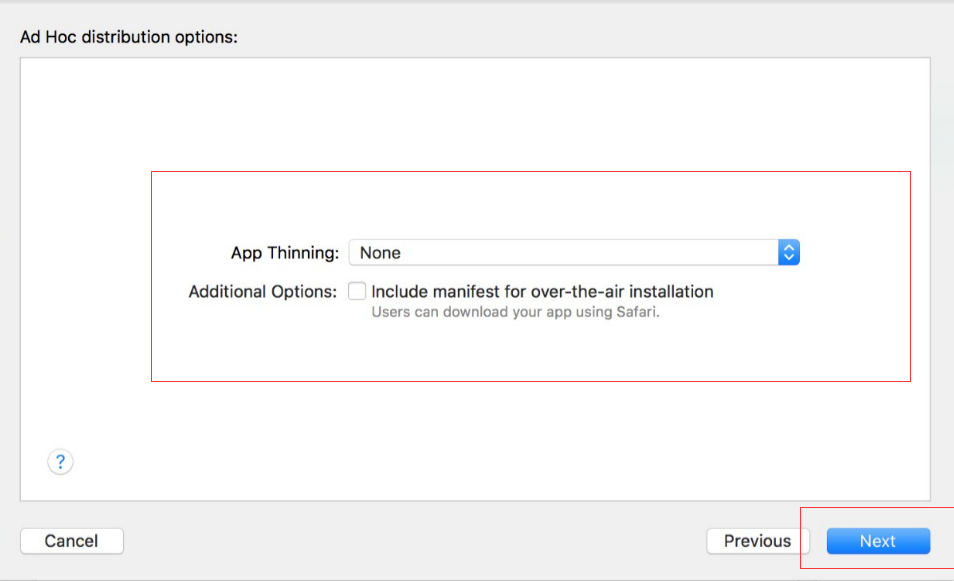Viewport: 954px width, 581px height.
Task: Click the question mark help icon
Action: (x=60, y=462)
